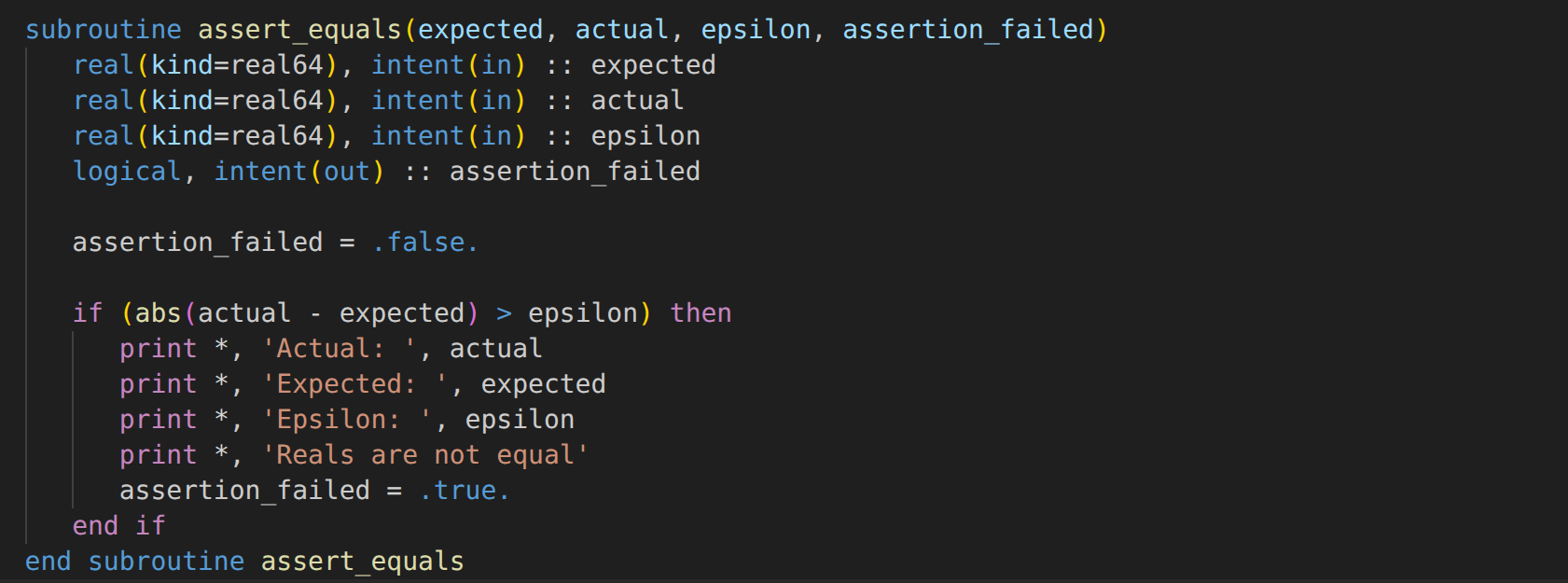This screenshot has height=583, width=1568.
Task: Click the 'out' keyword inside intent(out)
Action: (x=347, y=172)
